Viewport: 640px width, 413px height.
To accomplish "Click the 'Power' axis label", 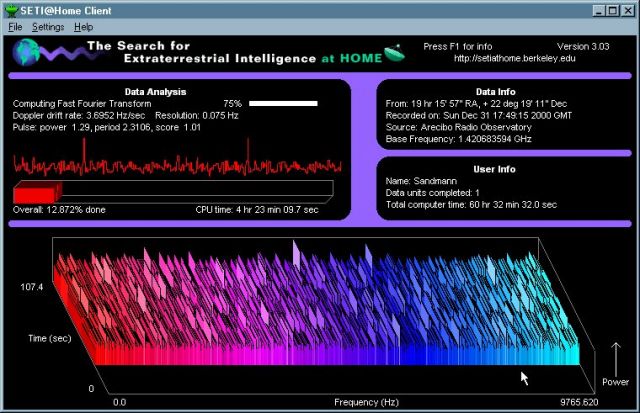I will pyautogui.click(x=616, y=382).
